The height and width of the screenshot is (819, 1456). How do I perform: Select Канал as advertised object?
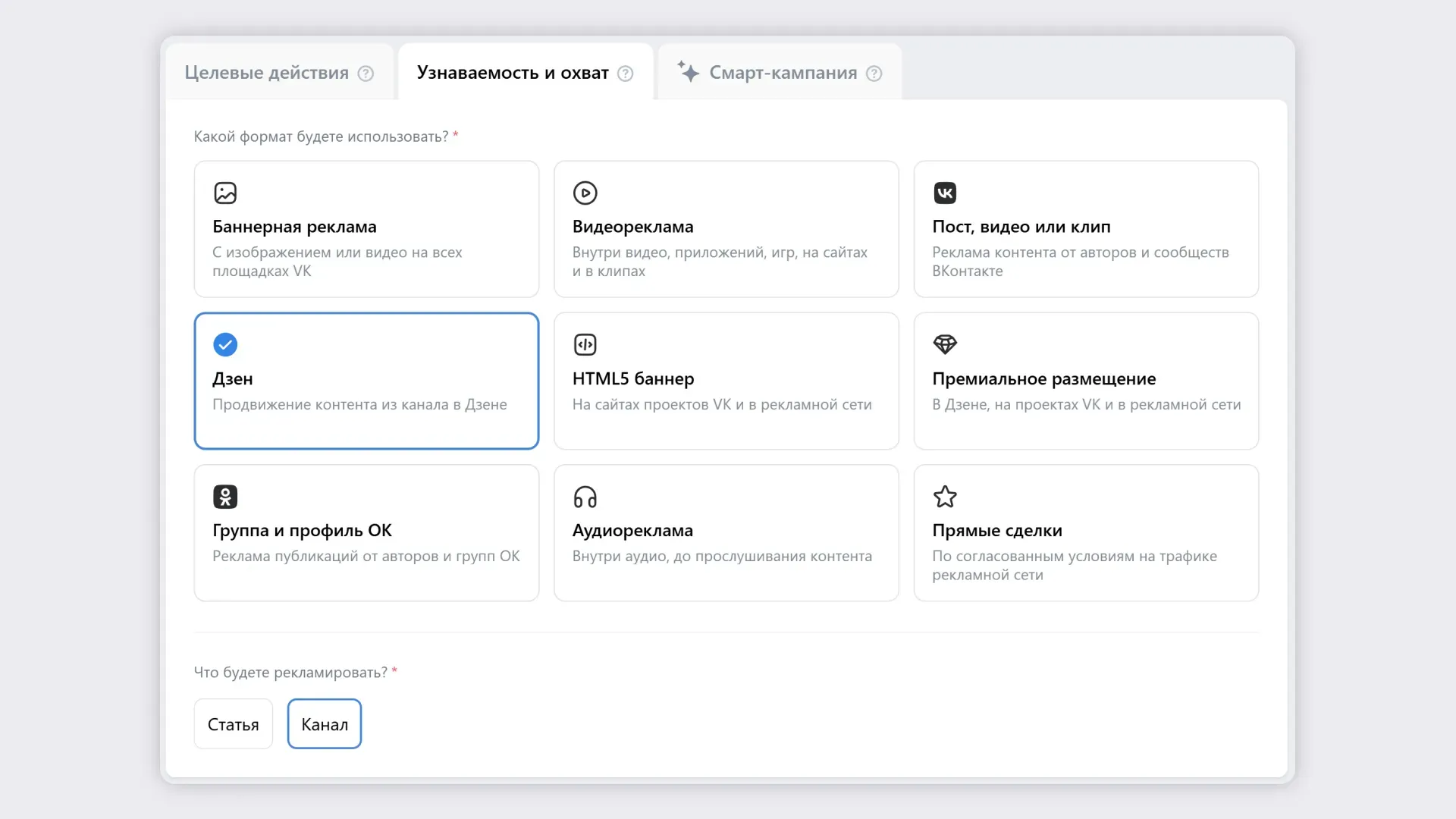pyautogui.click(x=325, y=723)
